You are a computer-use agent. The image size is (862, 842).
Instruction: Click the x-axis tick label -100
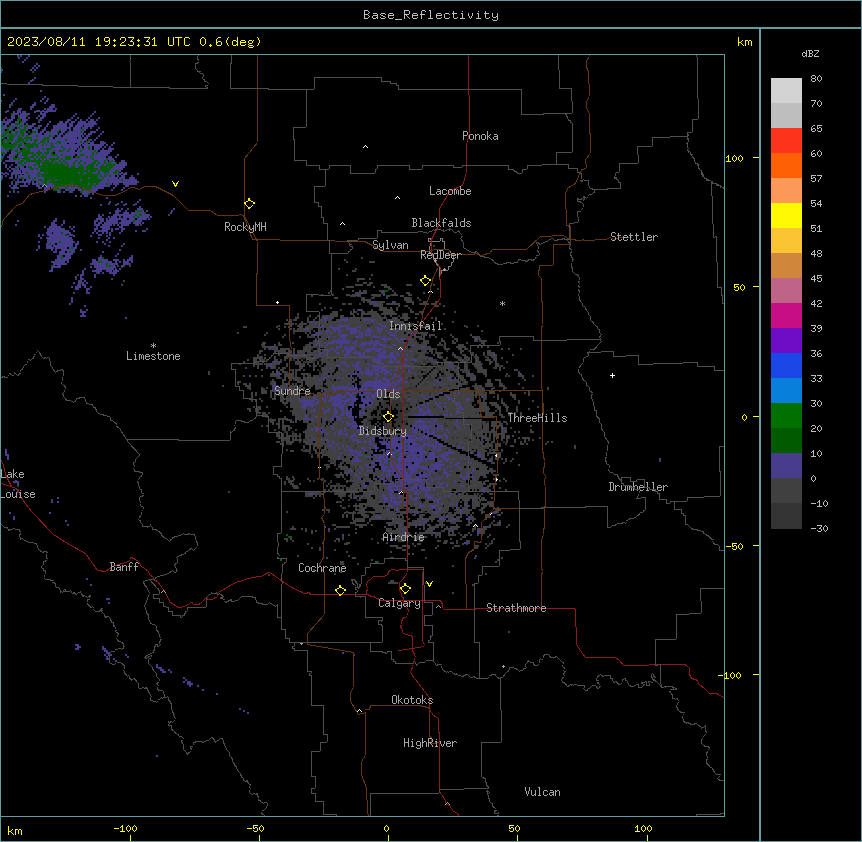pyautogui.click(x=126, y=828)
